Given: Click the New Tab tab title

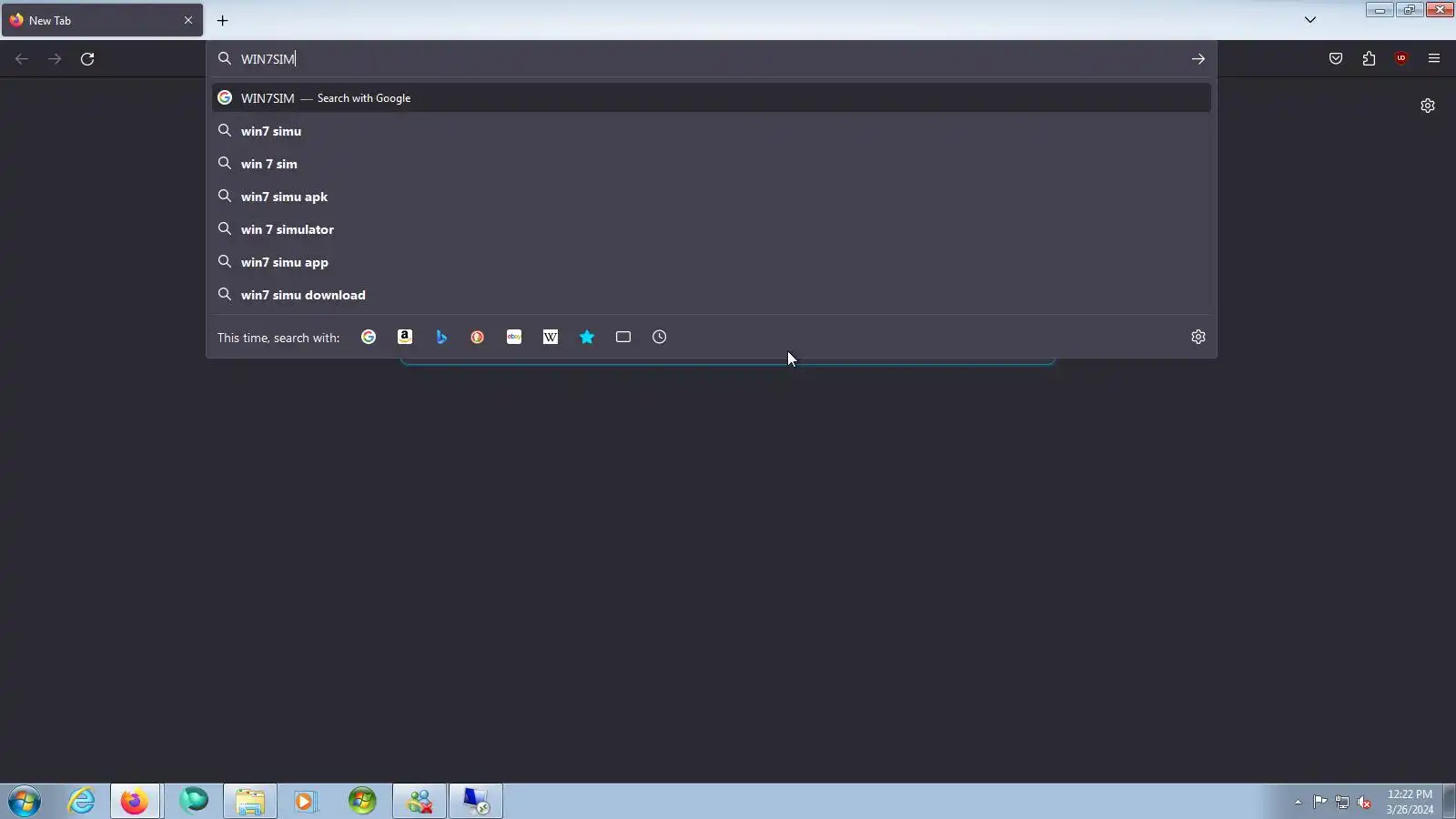Looking at the screenshot, I should pos(50,20).
